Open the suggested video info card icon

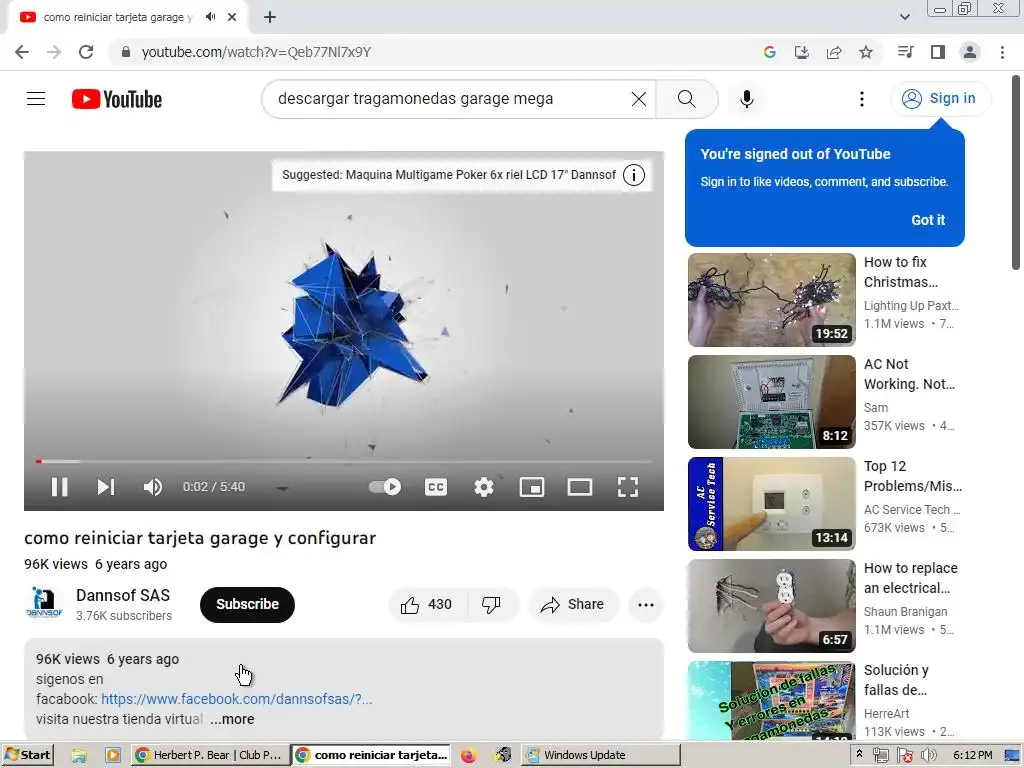633,175
